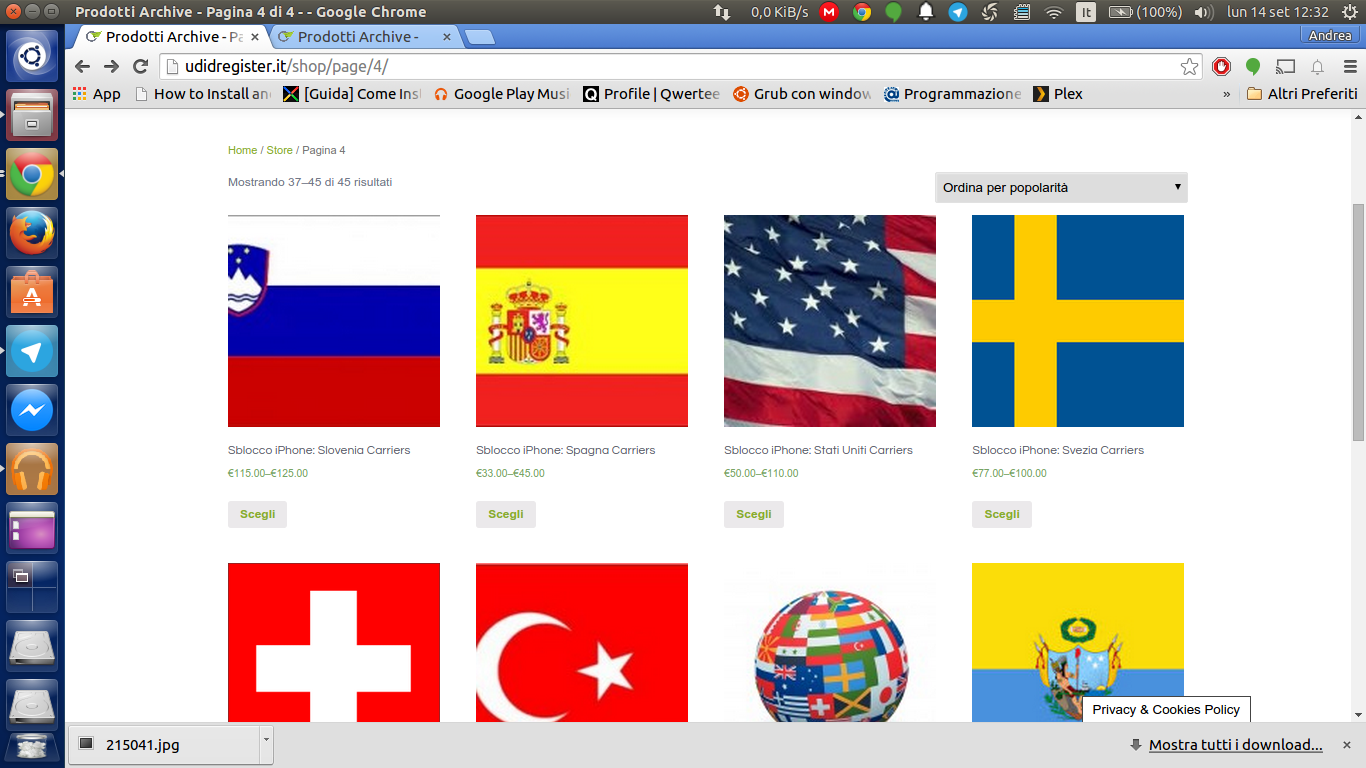Click Scegli under Stati Uniti Carriers
Screen dimensions: 1366x768
(754, 514)
